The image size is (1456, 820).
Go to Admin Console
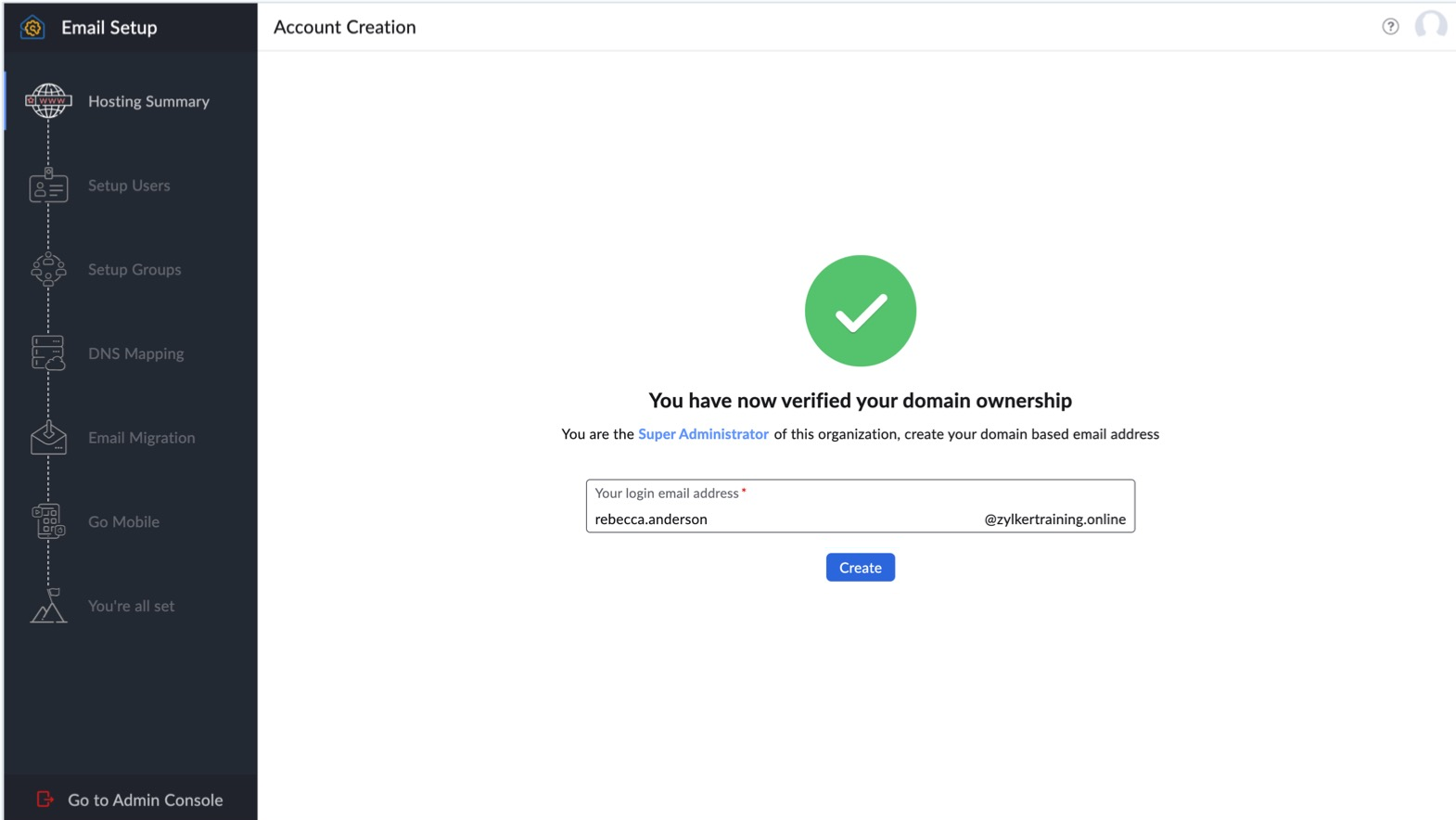tap(145, 799)
